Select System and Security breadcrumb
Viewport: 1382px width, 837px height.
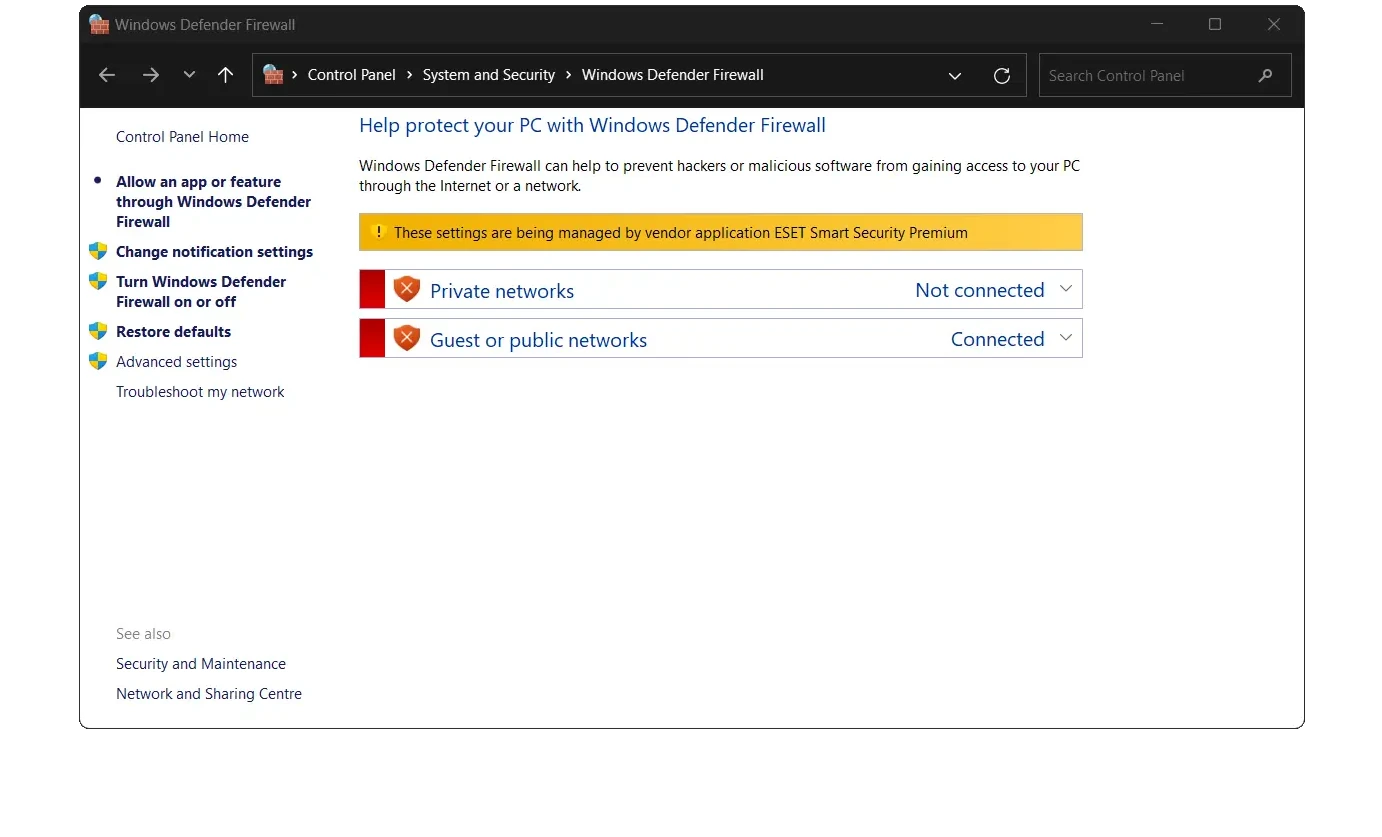[489, 75]
